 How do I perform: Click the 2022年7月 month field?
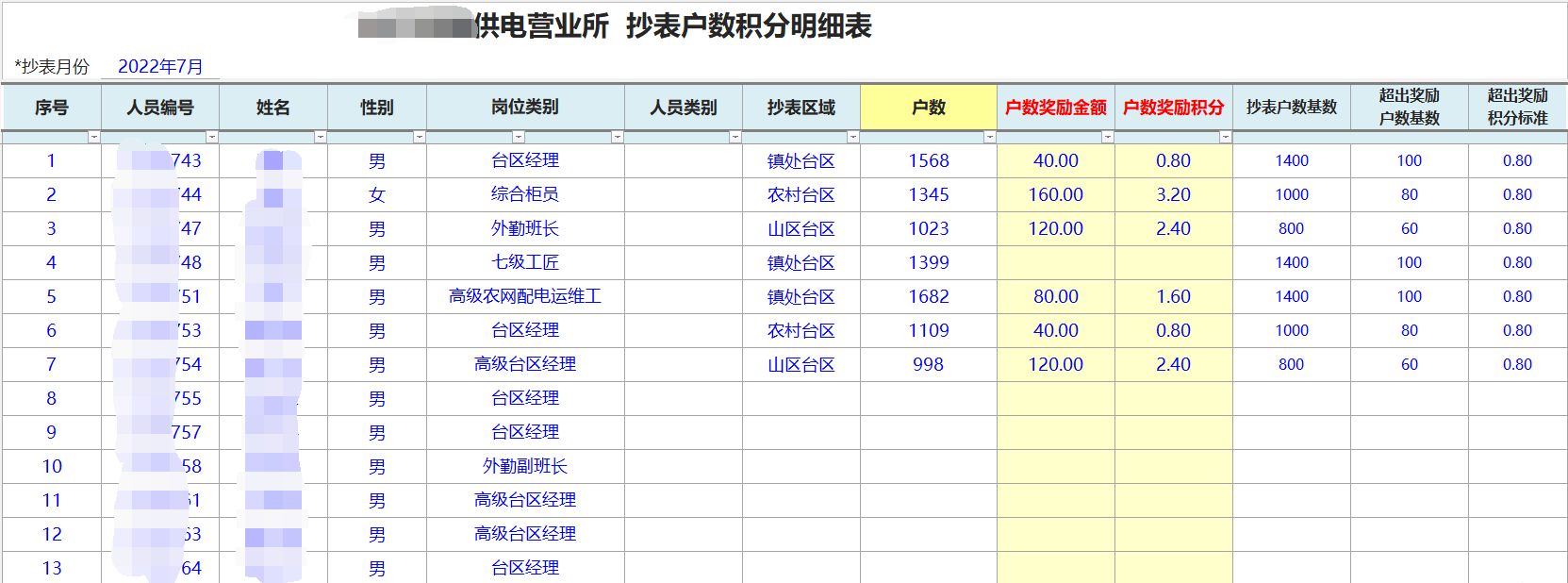click(x=160, y=67)
